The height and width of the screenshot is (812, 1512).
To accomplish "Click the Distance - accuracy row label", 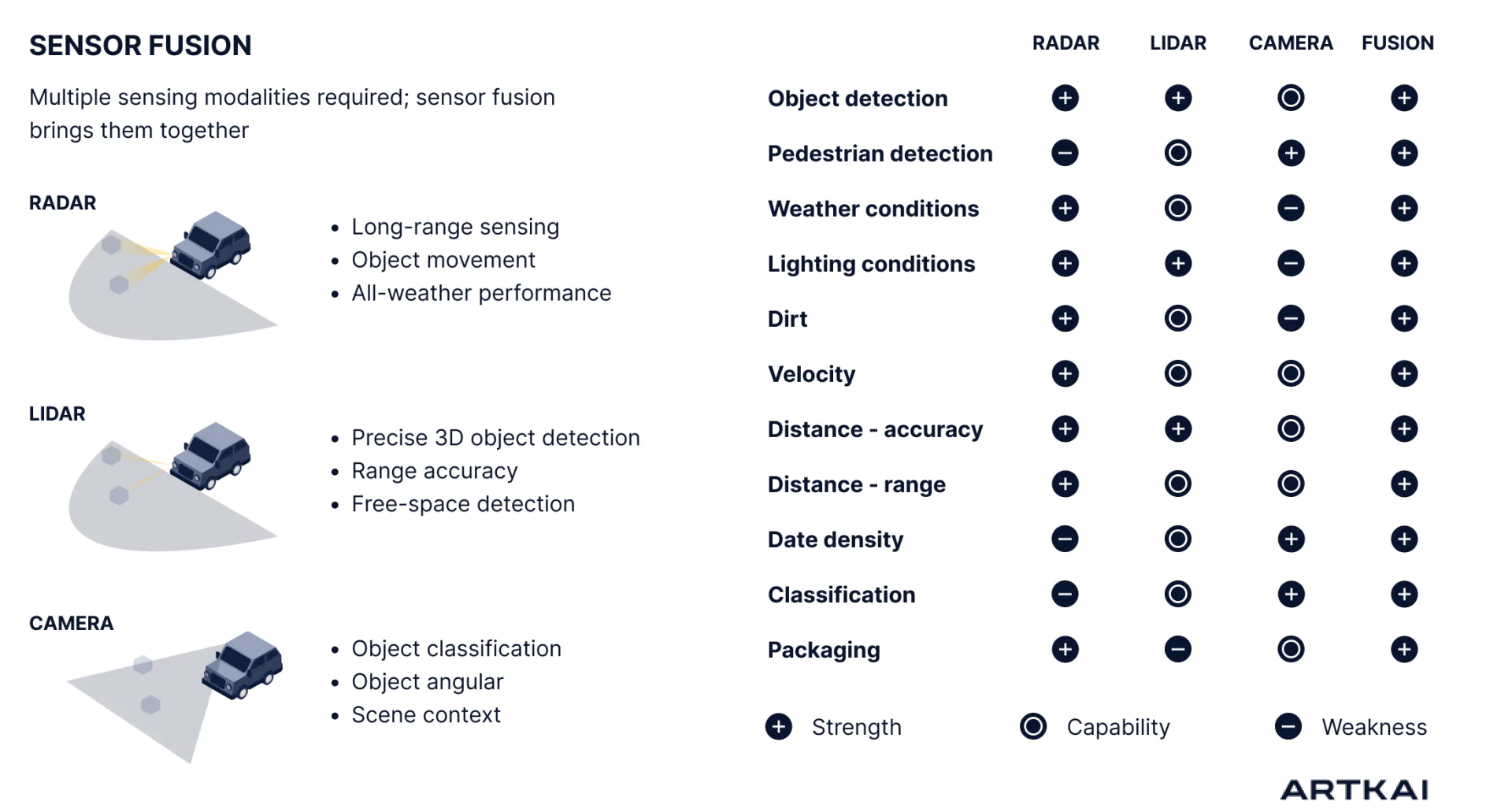I will pos(875,429).
